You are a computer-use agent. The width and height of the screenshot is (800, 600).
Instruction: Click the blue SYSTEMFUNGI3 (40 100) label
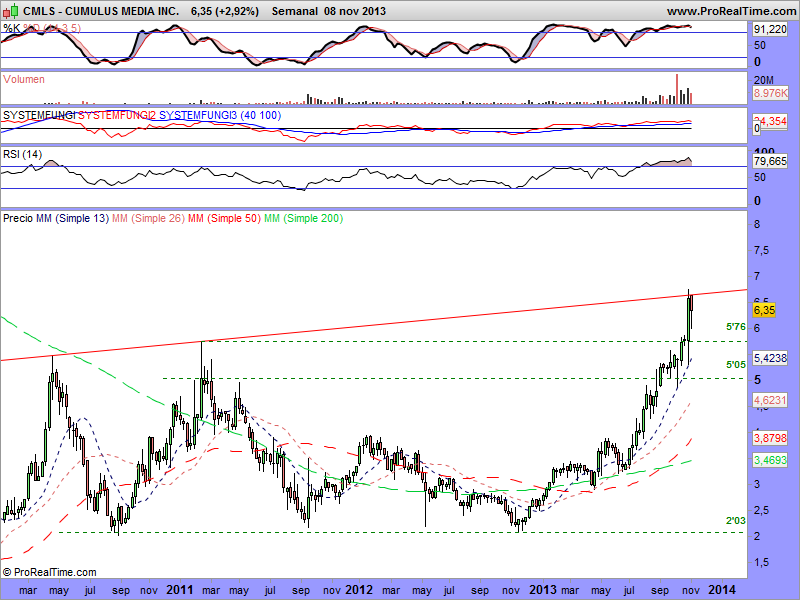tap(220, 115)
